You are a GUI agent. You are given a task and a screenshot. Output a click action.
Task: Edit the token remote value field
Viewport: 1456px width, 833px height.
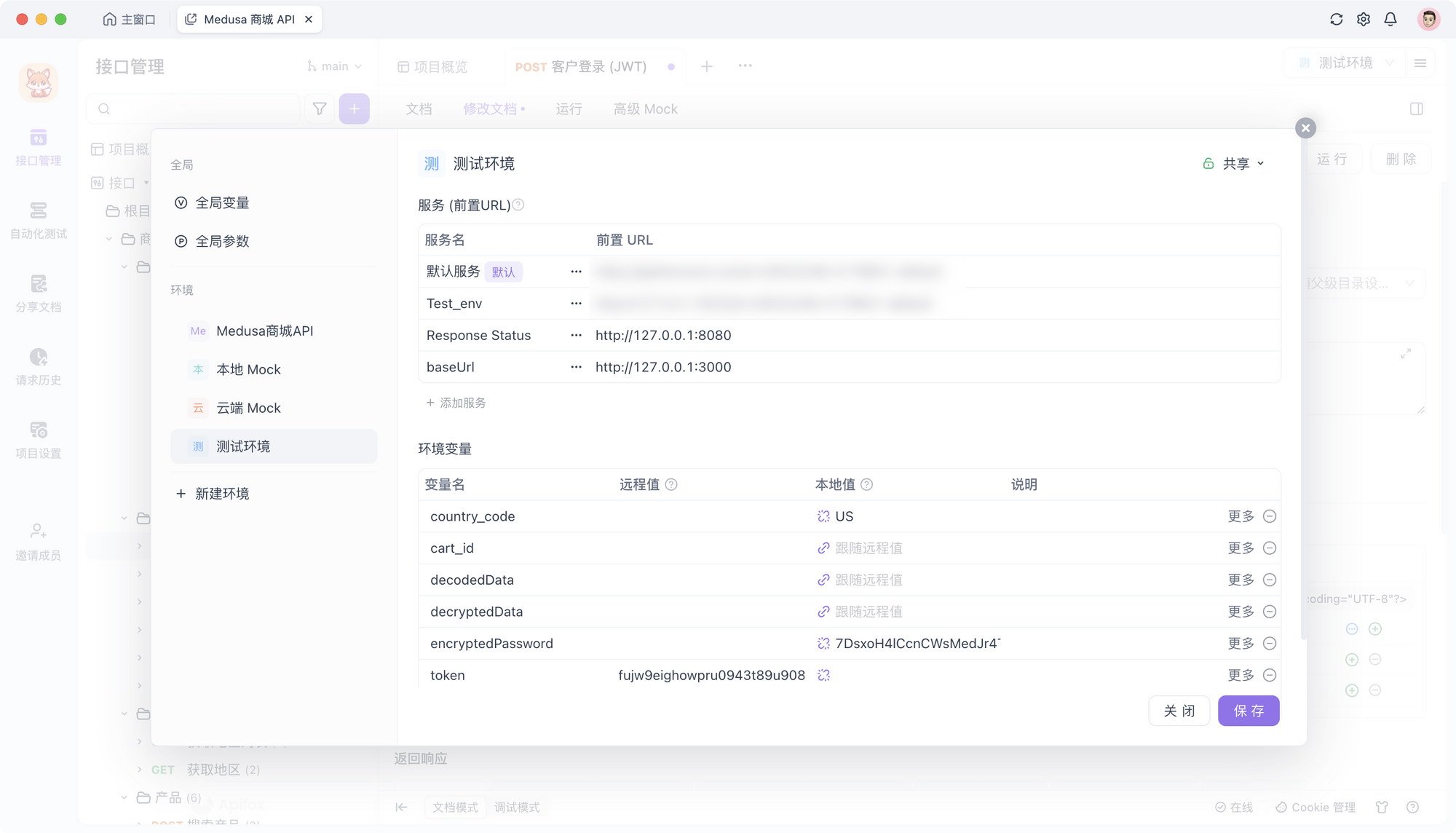[x=711, y=675]
